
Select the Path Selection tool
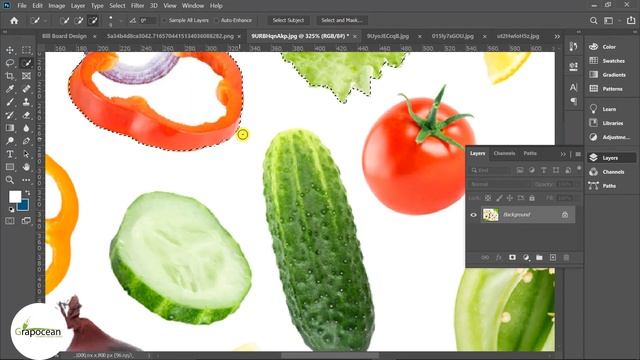[x=26, y=154]
